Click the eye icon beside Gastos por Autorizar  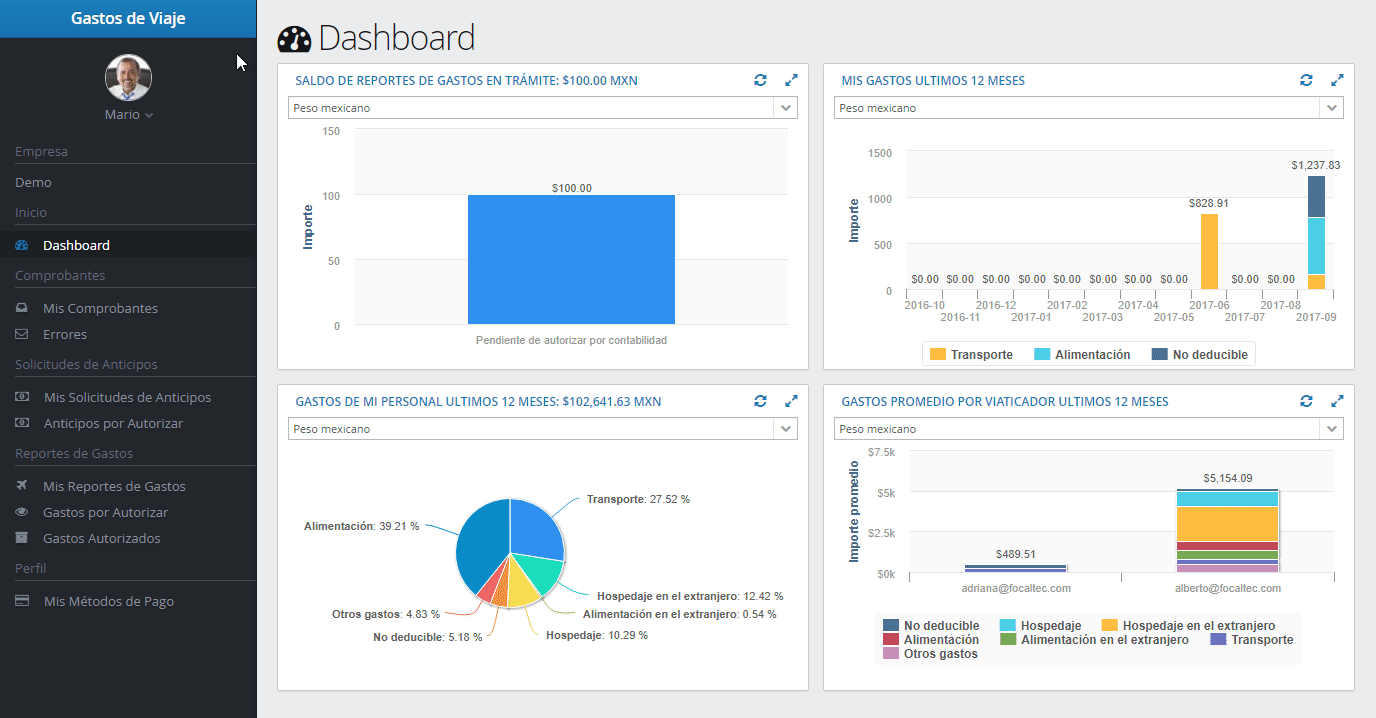pos(22,512)
